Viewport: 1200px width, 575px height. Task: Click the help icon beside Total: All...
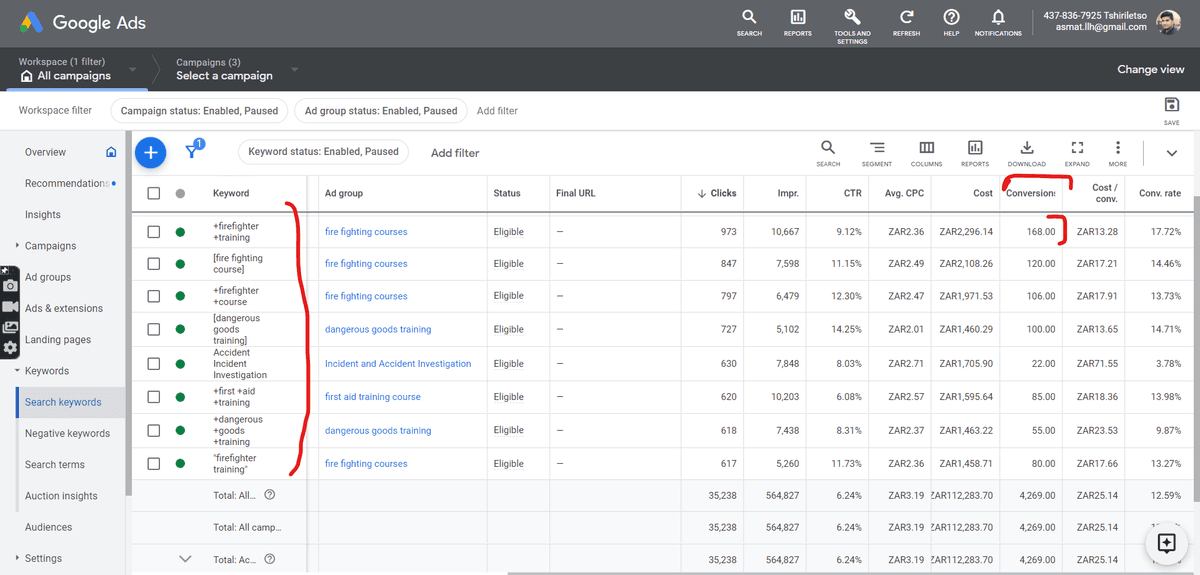(x=270, y=495)
